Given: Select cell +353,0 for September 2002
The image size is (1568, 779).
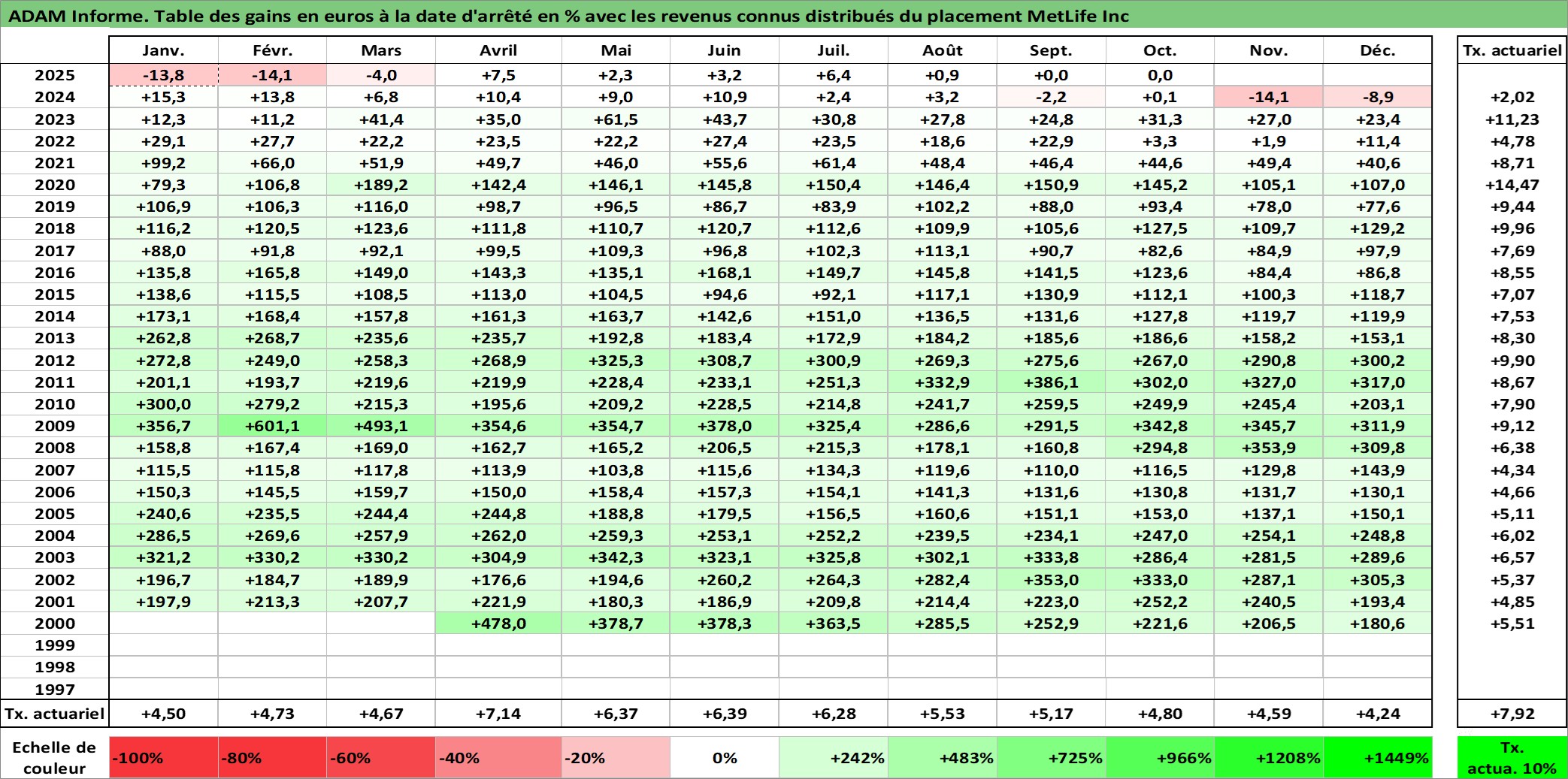Looking at the screenshot, I should (1051, 580).
